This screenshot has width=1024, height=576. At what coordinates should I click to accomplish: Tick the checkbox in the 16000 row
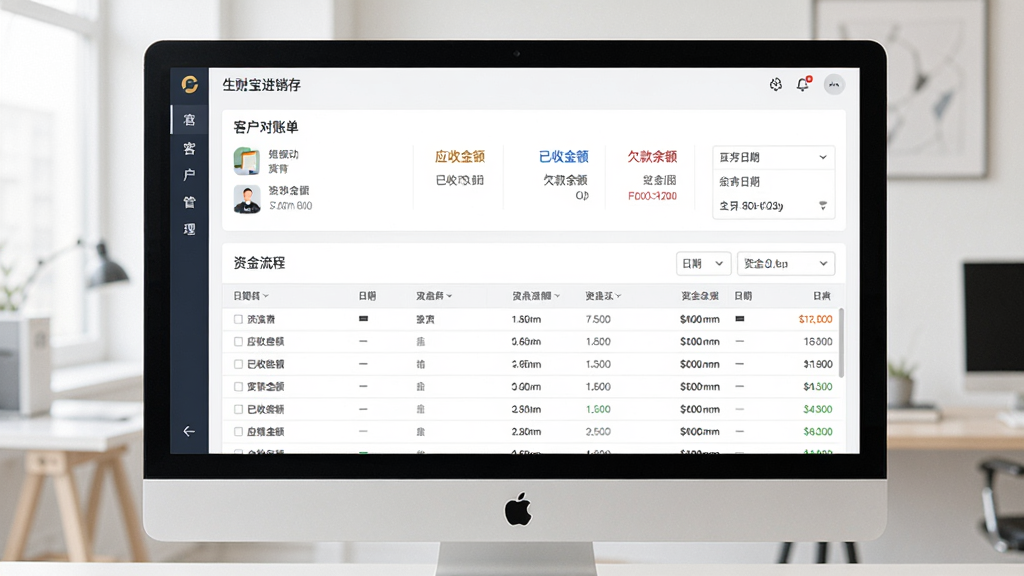pyautogui.click(x=238, y=342)
